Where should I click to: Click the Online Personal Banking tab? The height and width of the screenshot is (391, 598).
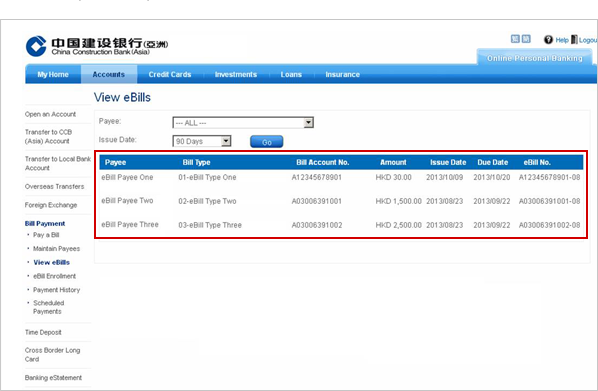(x=535, y=58)
